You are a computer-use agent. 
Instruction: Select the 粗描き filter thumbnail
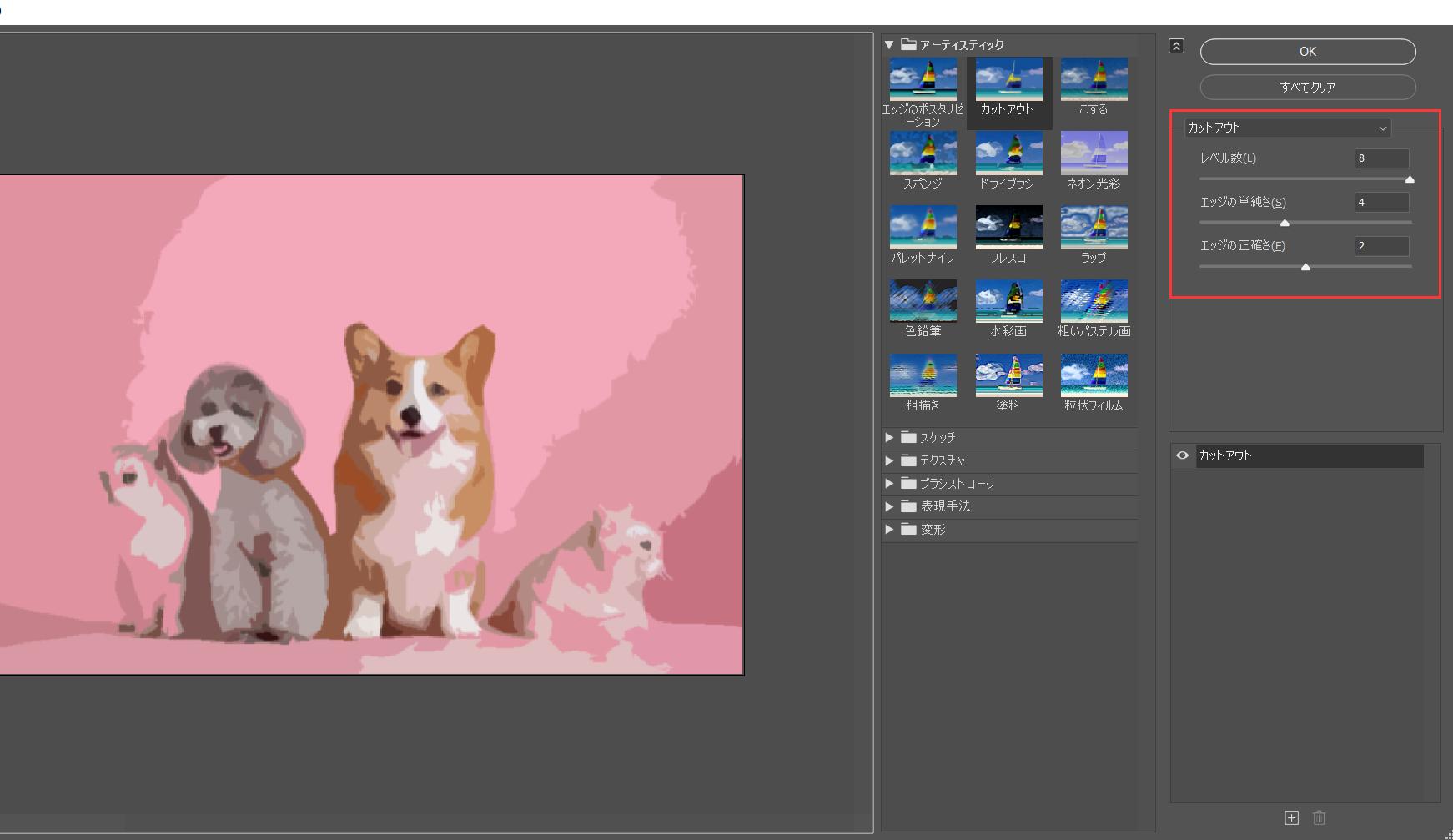(x=923, y=375)
